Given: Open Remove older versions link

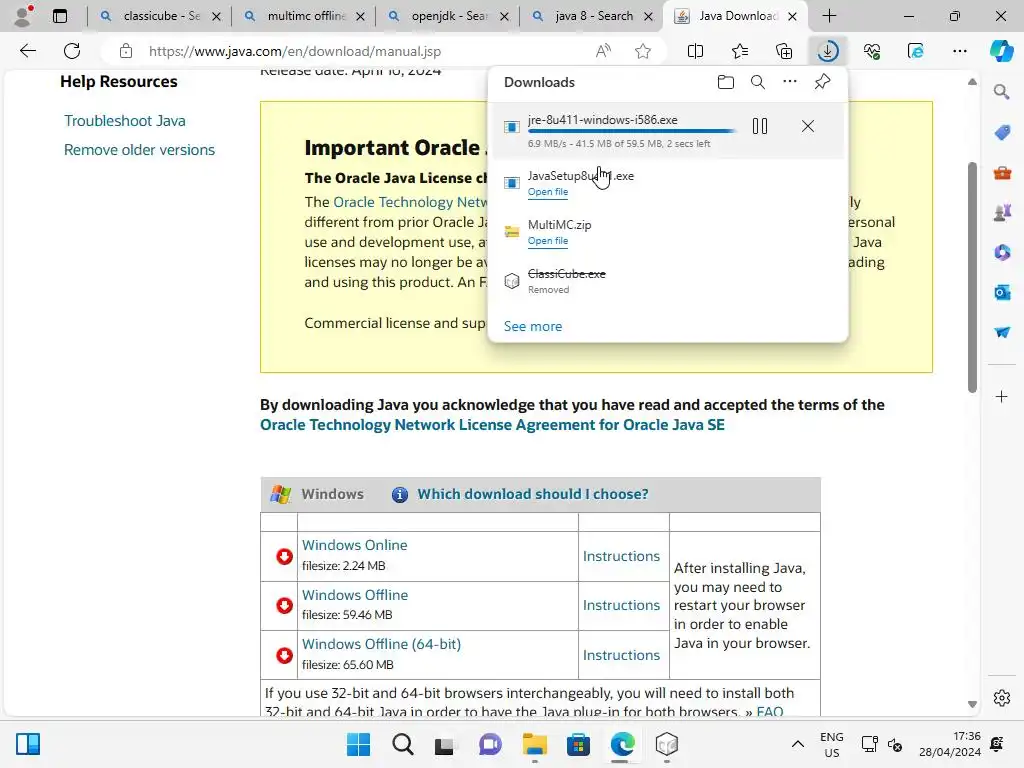Looking at the screenshot, I should [x=139, y=150].
